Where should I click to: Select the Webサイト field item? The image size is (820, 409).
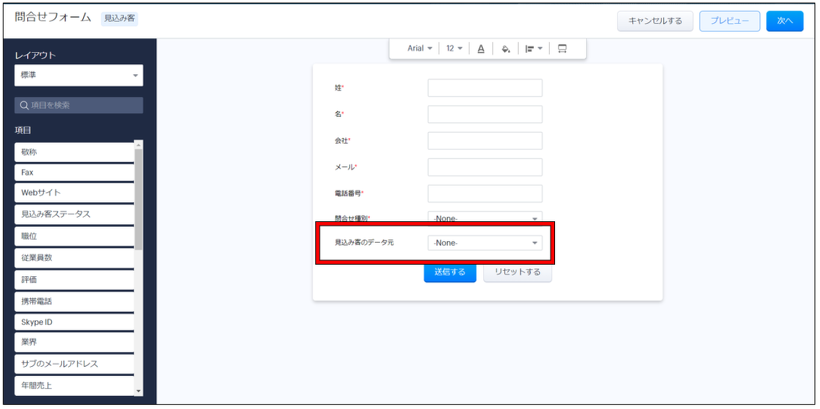(x=74, y=193)
